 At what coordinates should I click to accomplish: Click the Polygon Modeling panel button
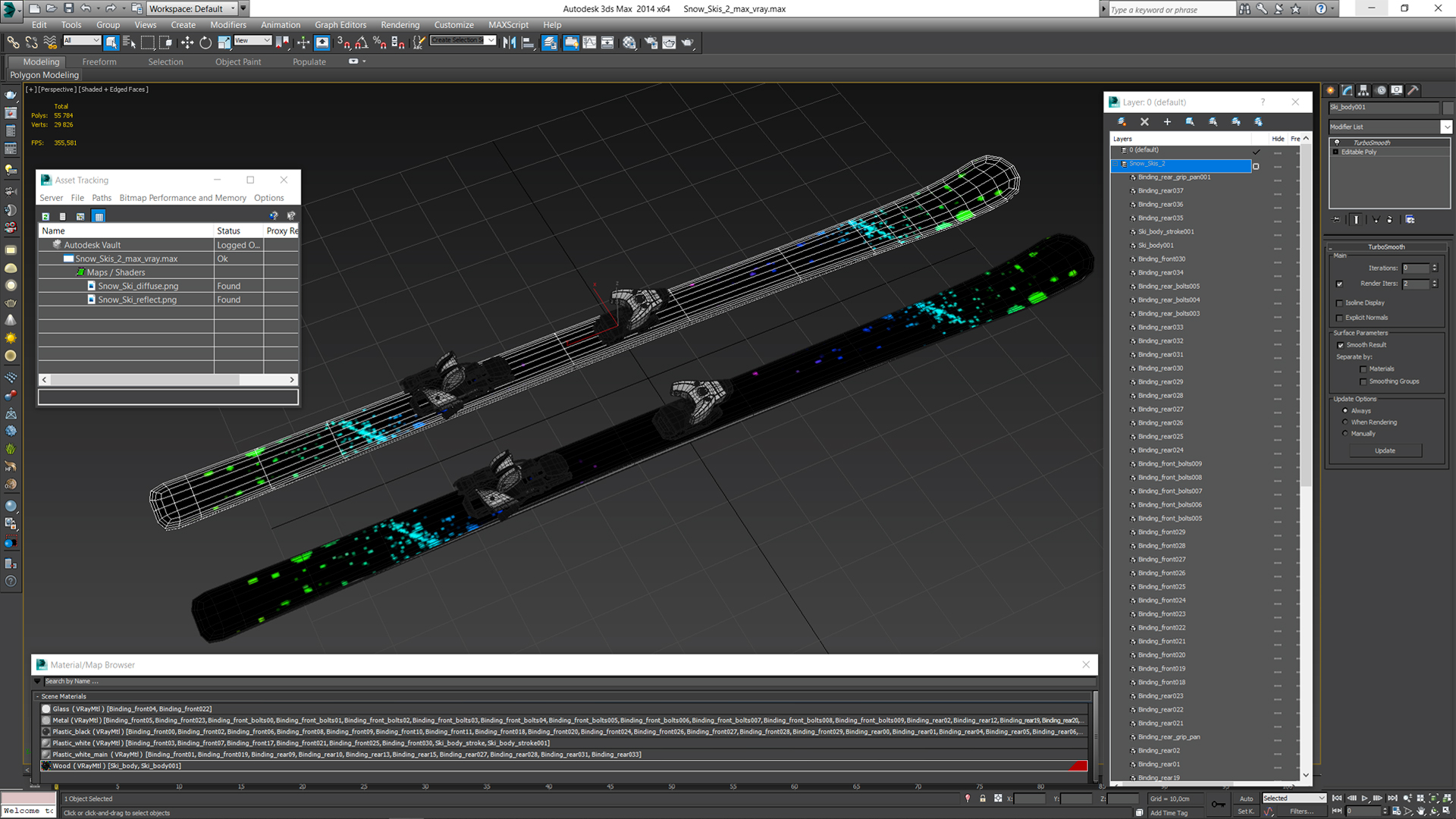point(44,75)
